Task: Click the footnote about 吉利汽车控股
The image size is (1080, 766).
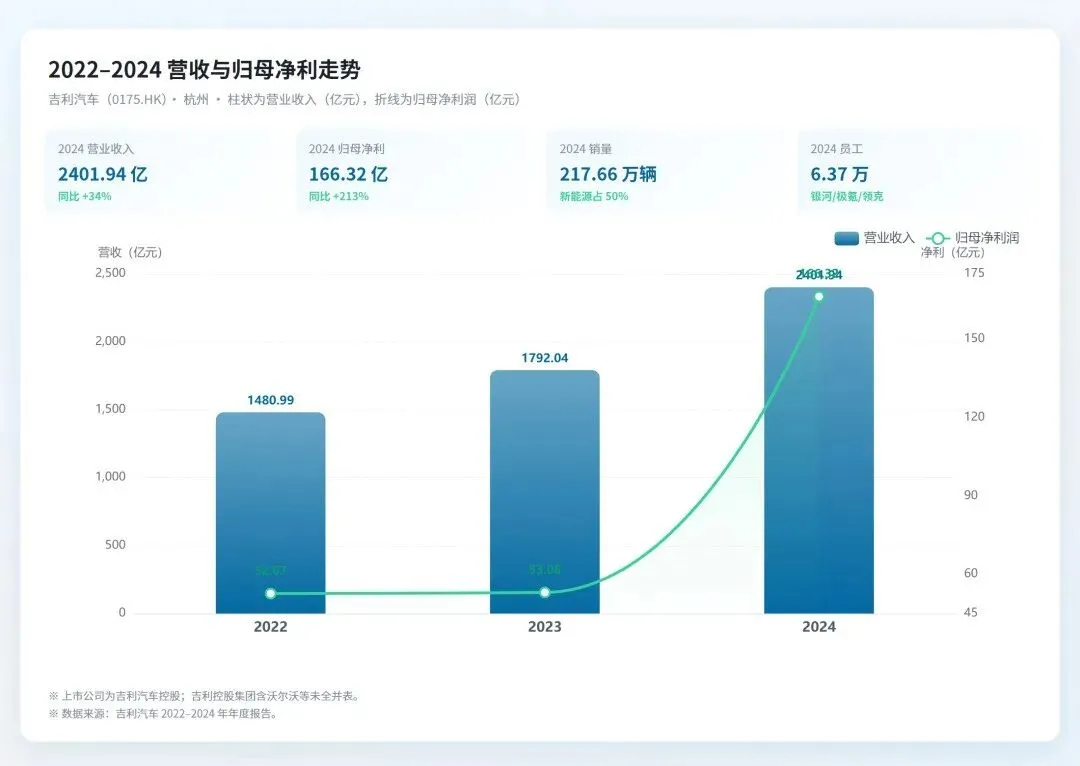Action: tap(205, 696)
